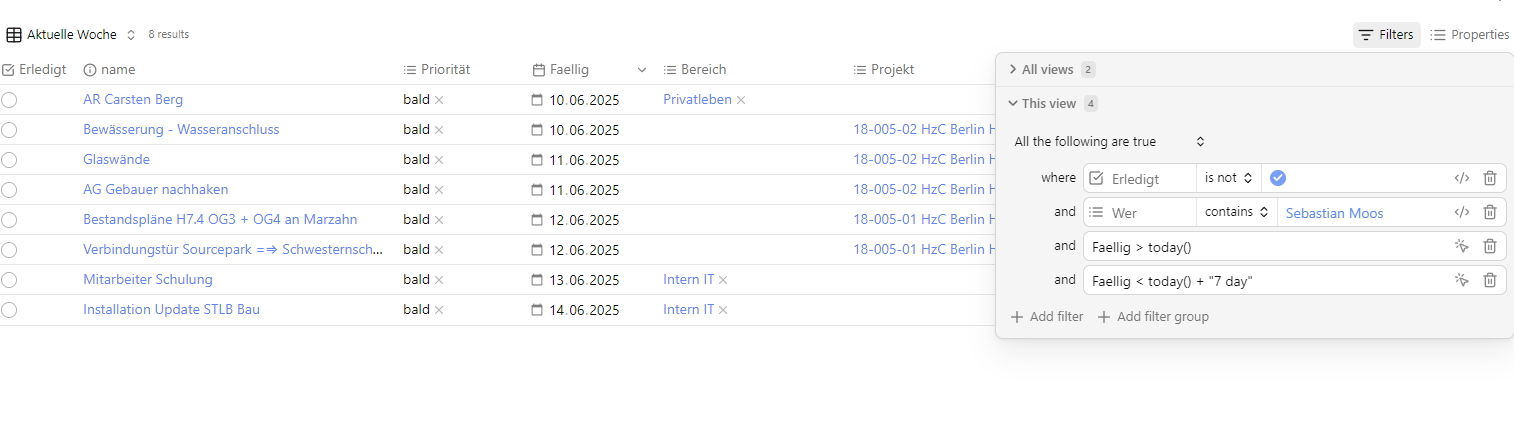Delete the Wer contains filter via trash icon
This screenshot has height=421, width=1514.
click(1489, 212)
